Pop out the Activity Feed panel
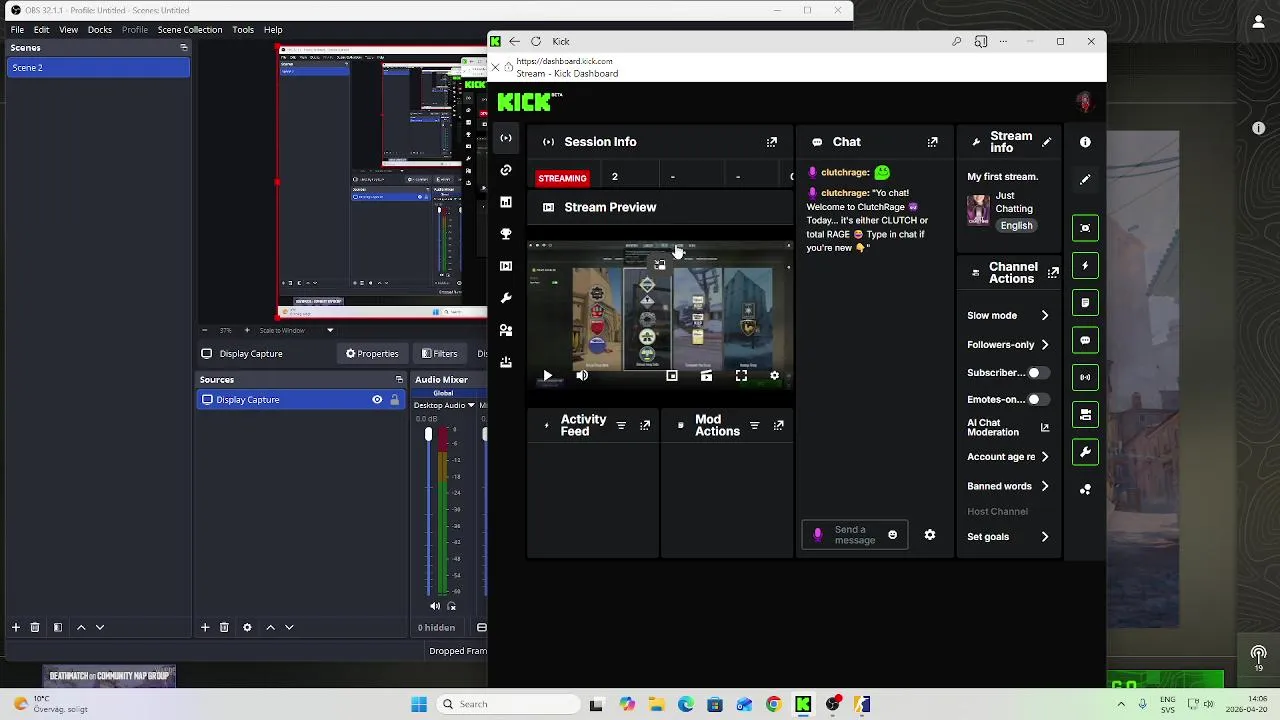 (645, 425)
